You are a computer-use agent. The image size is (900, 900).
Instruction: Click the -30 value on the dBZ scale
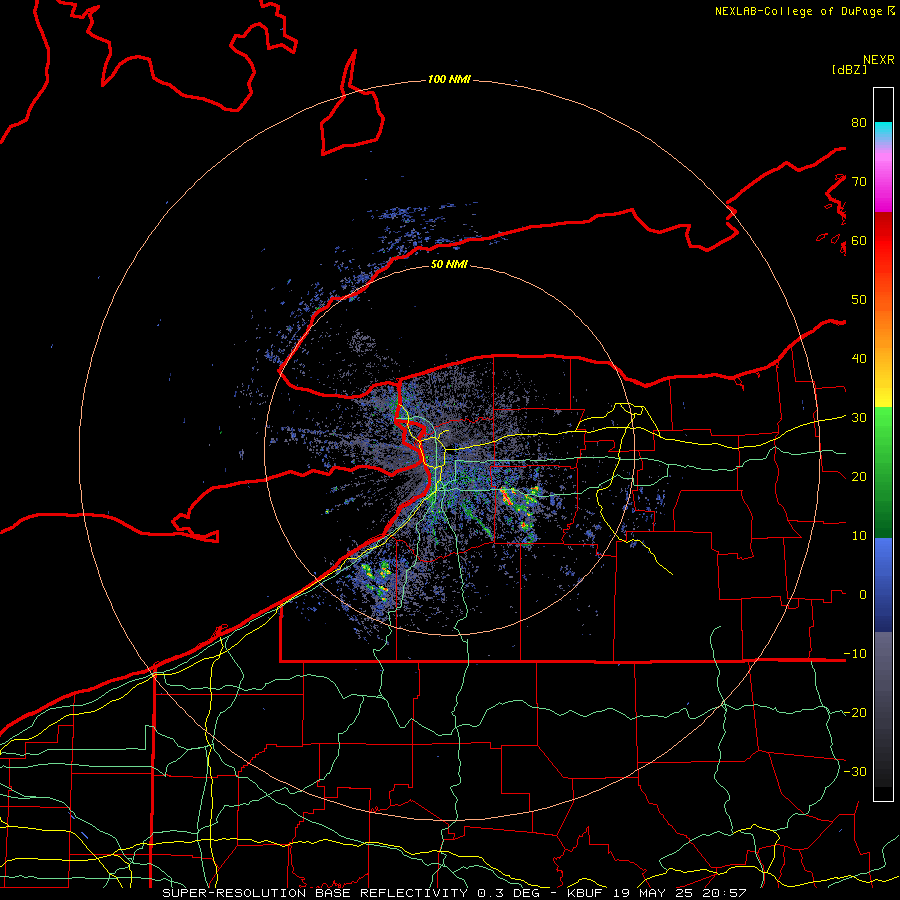pos(855,771)
